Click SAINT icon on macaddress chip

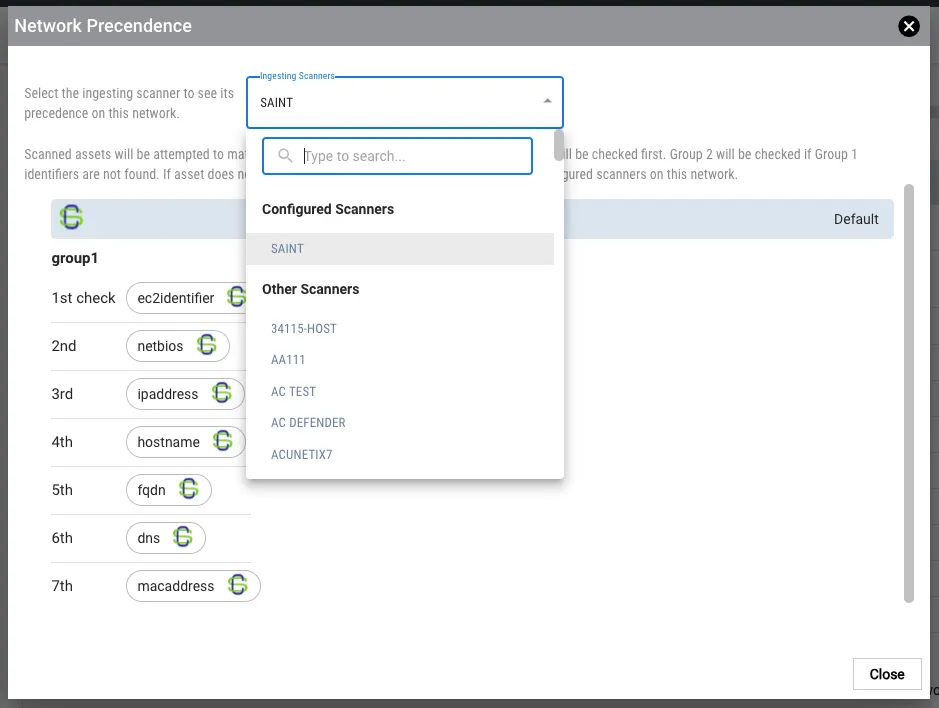[x=238, y=585]
